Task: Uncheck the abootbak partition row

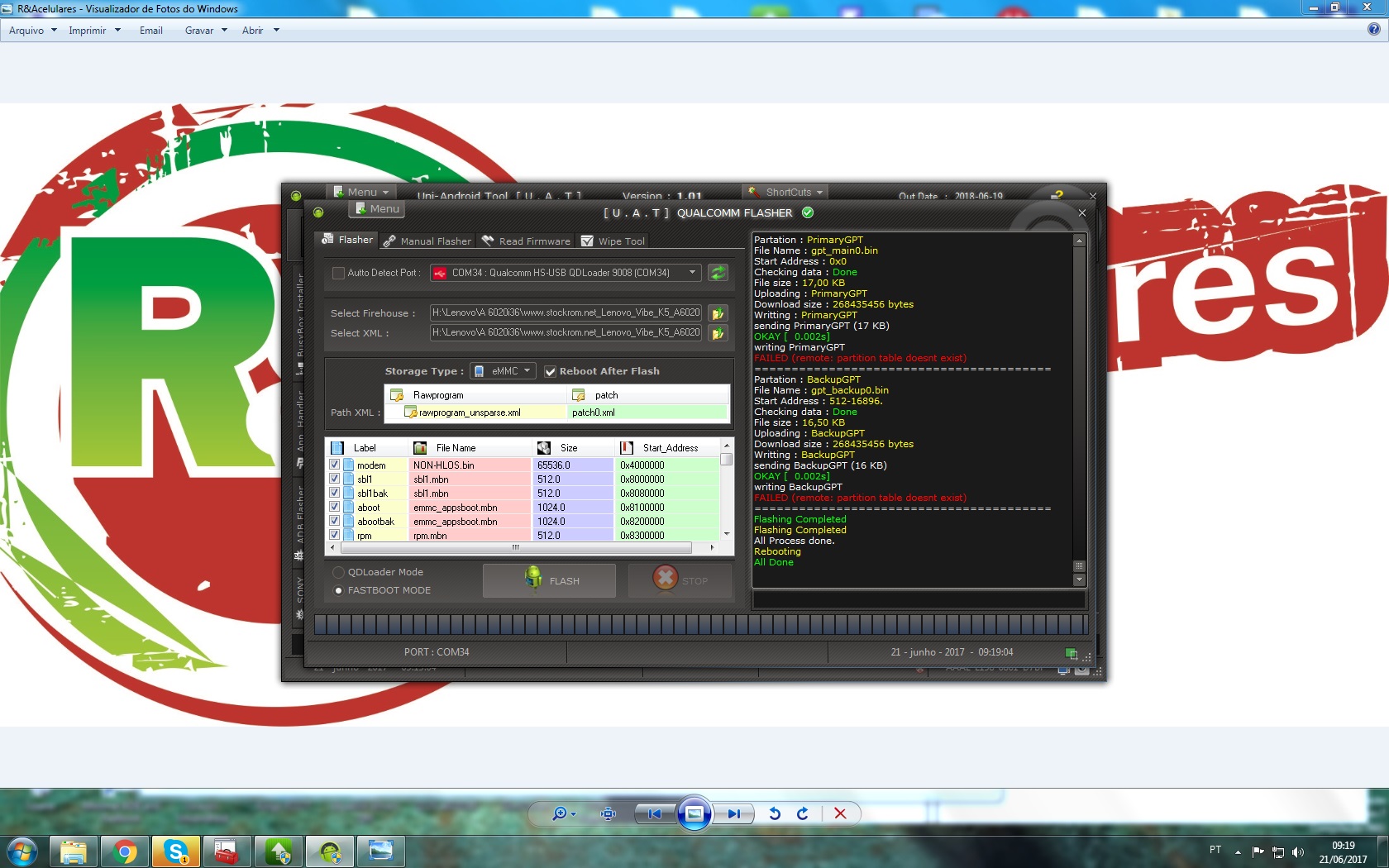Action: pos(334,521)
